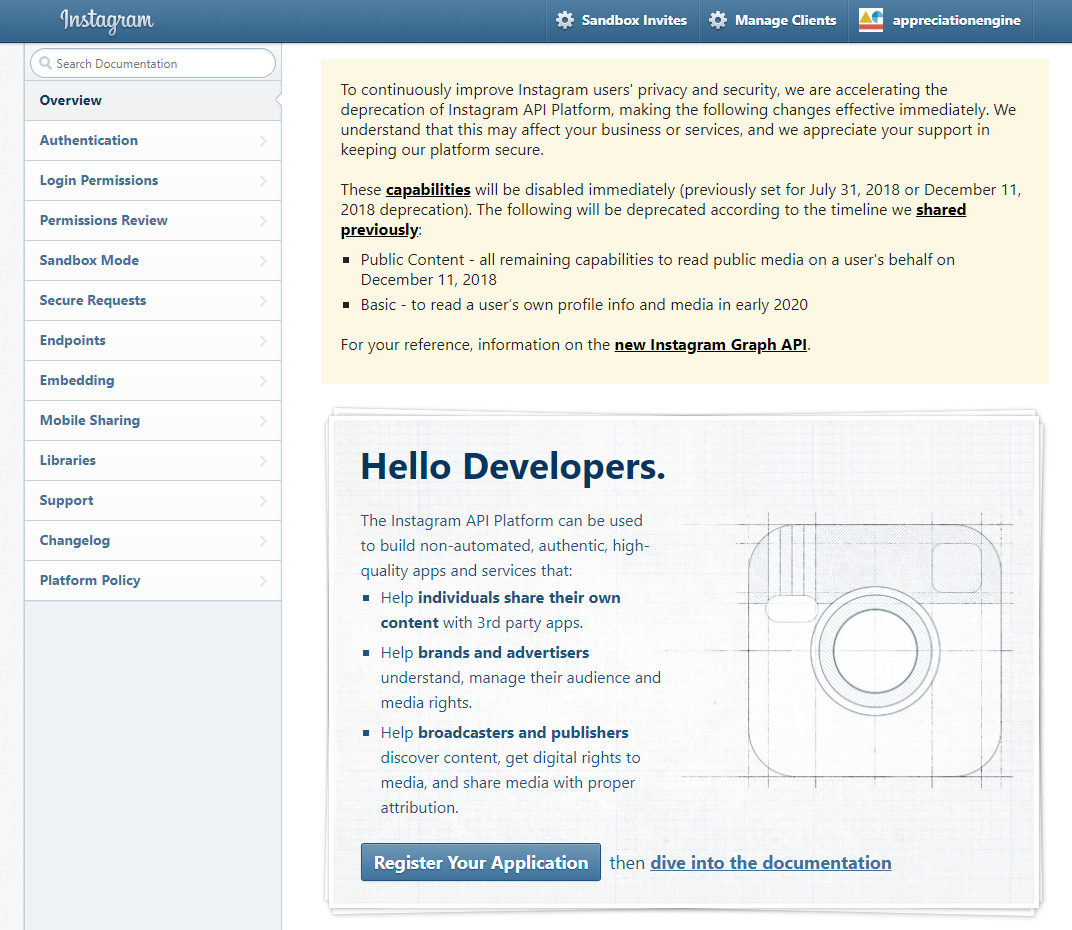Follow dive into the documentation link

pyautogui.click(x=770, y=863)
